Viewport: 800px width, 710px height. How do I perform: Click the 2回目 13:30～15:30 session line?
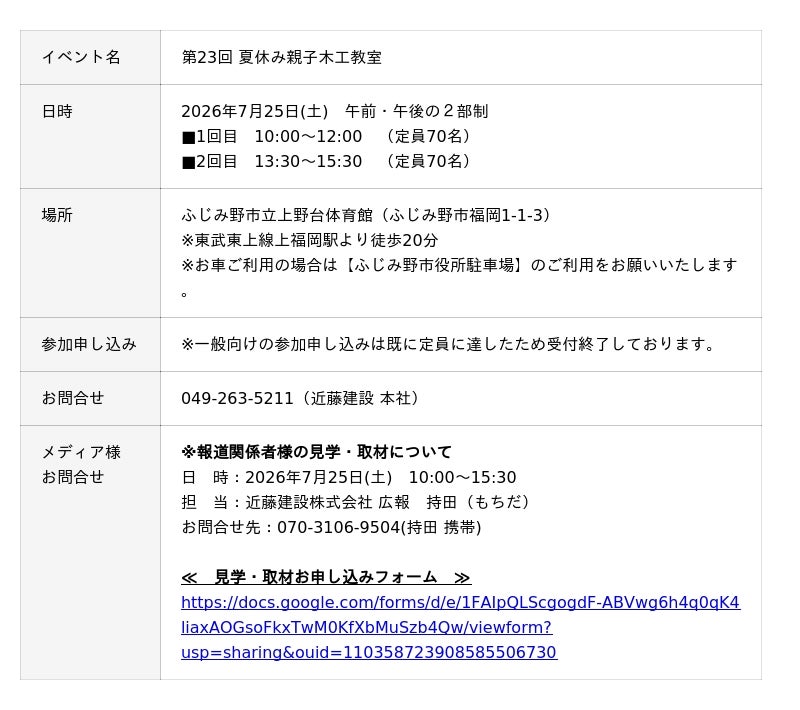(x=327, y=161)
